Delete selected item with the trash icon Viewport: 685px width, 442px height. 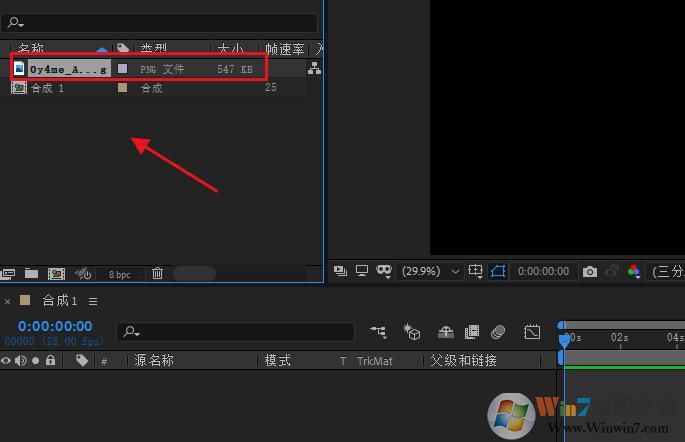coord(157,273)
